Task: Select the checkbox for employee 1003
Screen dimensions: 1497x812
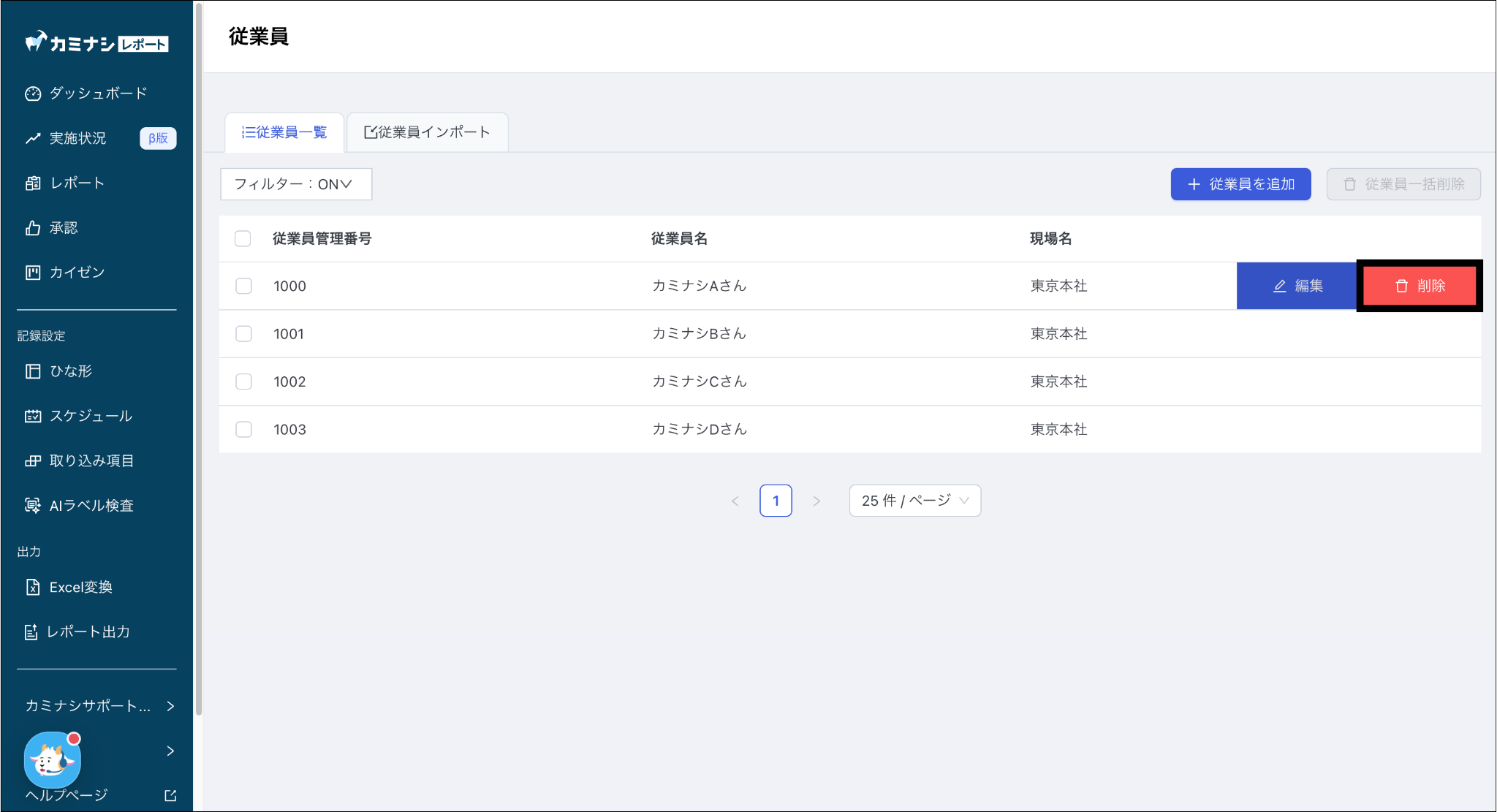Action: [x=243, y=430]
